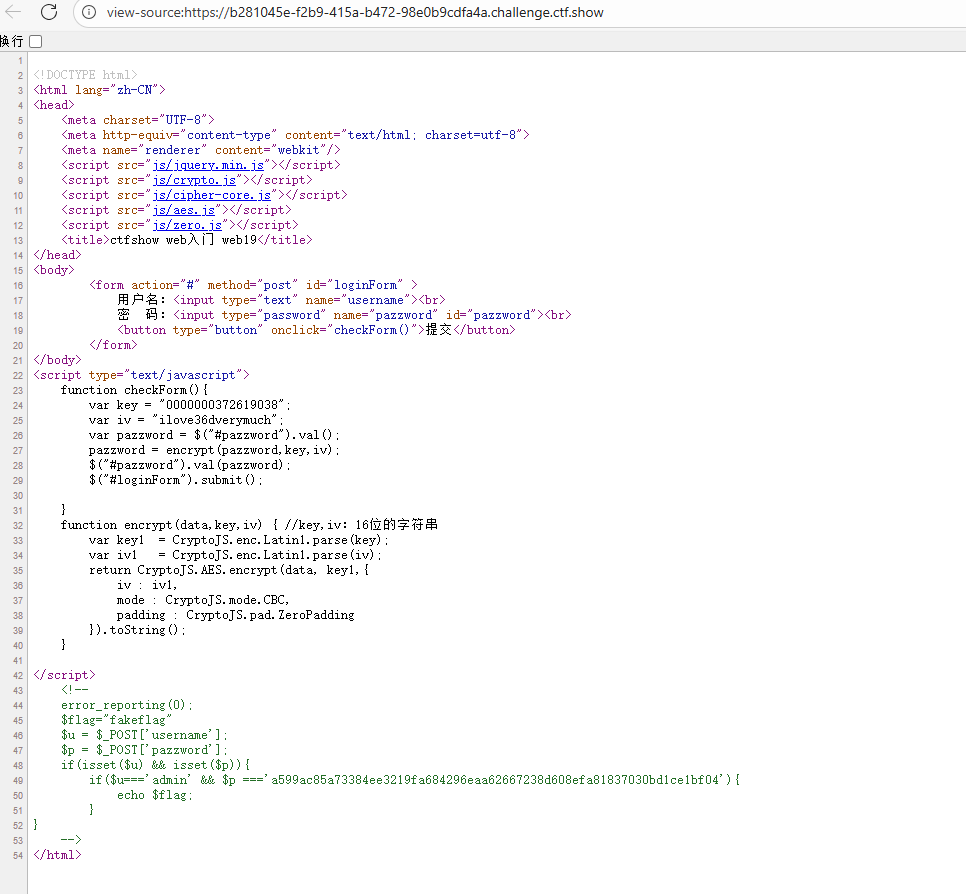Image resolution: width=966 pixels, height=894 pixels.
Task: Click the pazzword = encrypt(pazzword,key,iv); line
Action: point(214,450)
